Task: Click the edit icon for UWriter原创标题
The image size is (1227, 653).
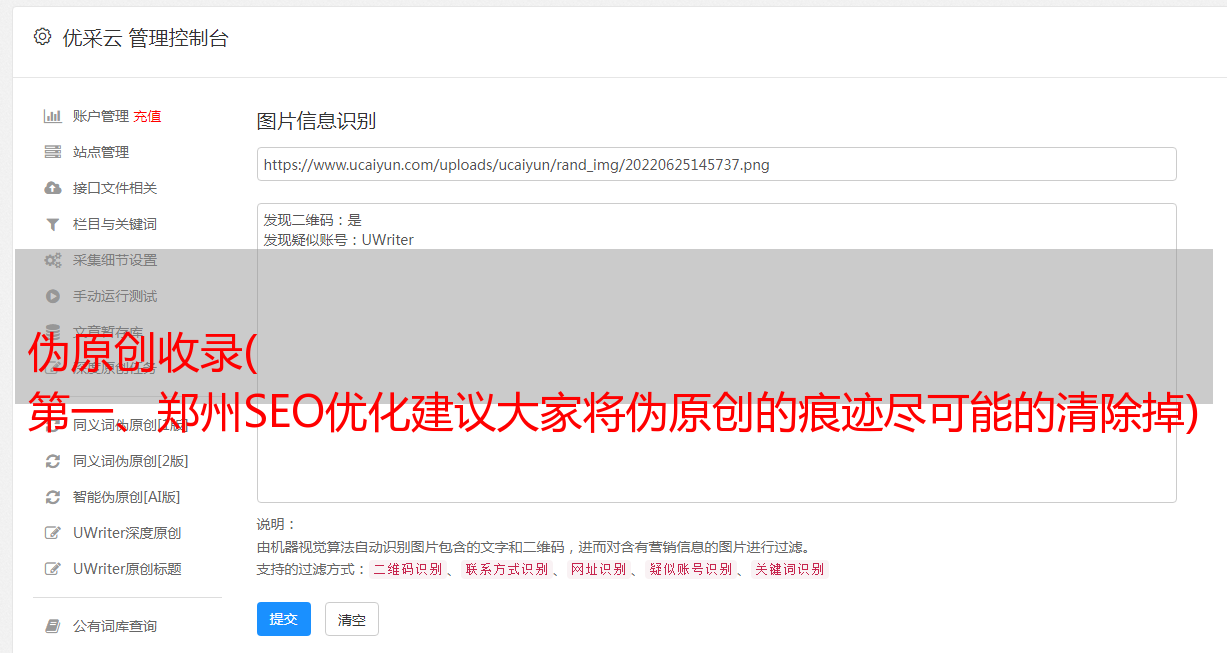Action: tap(53, 569)
